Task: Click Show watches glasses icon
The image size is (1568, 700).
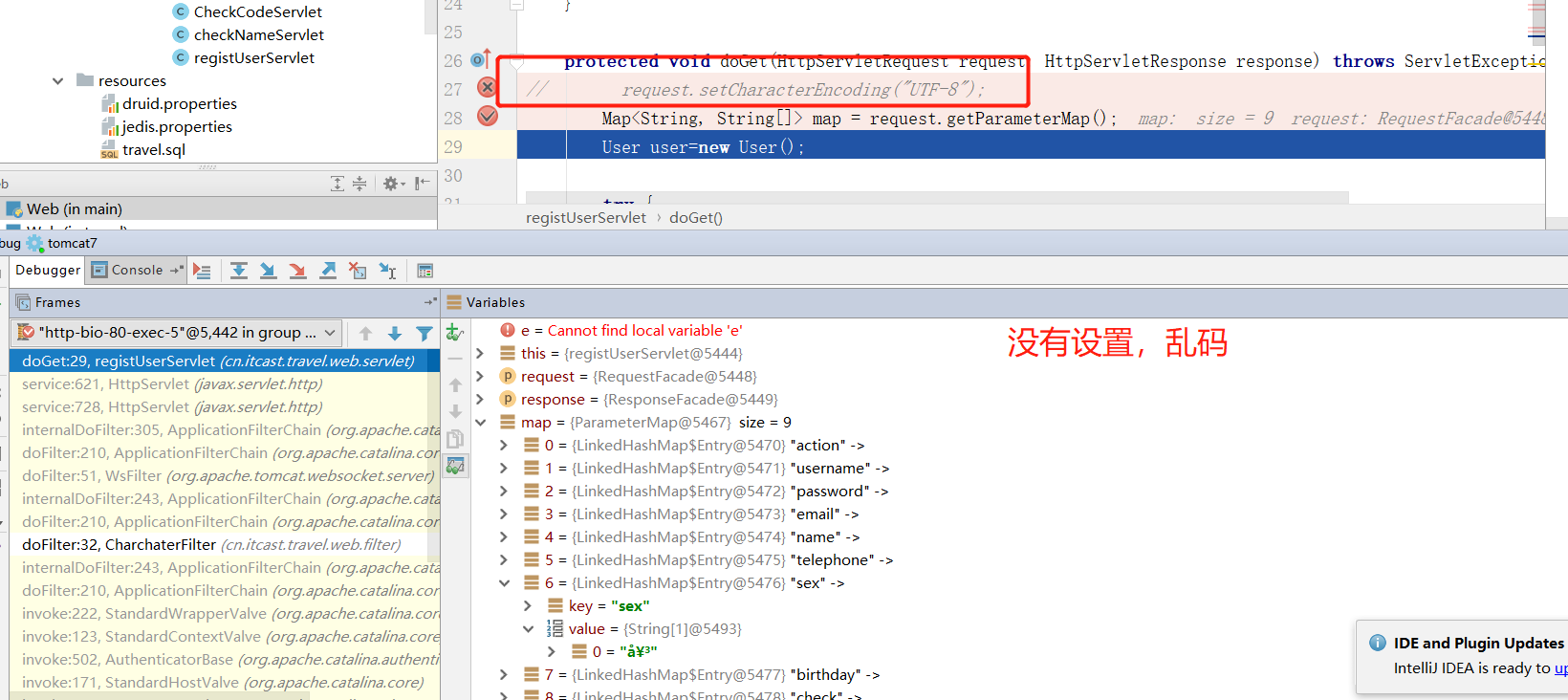Action: tap(455, 466)
